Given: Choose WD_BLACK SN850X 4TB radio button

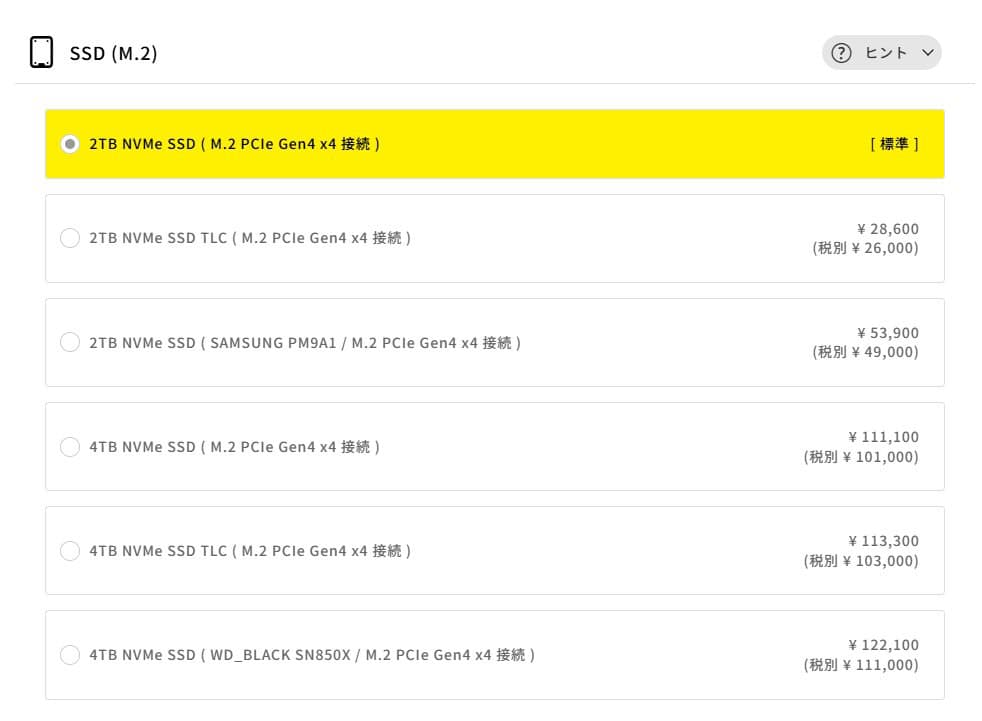Looking at the screenshot, I should tap(70, 655).
